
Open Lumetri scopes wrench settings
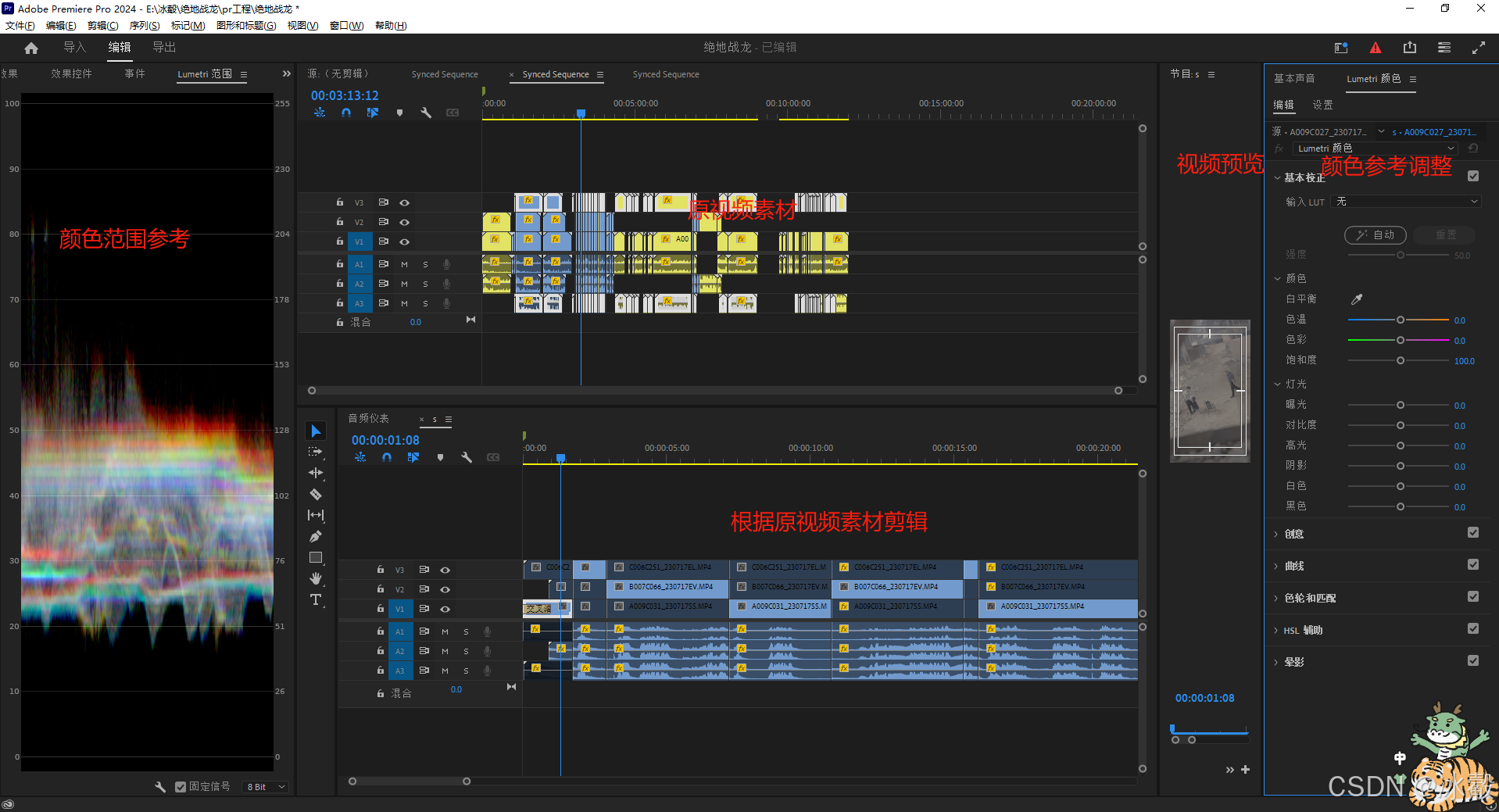pyautogui.click(x=160, y=787)
